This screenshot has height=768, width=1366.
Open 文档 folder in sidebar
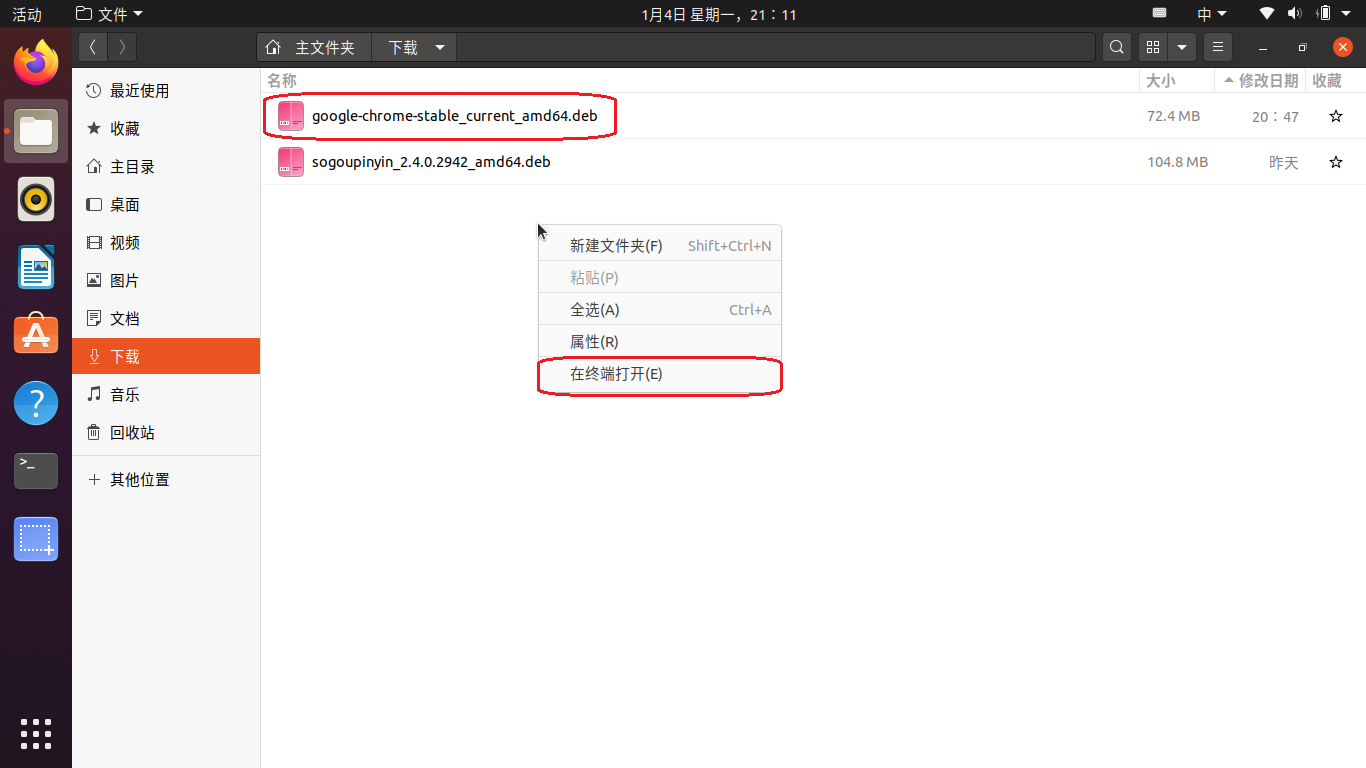tap(166, 318)
